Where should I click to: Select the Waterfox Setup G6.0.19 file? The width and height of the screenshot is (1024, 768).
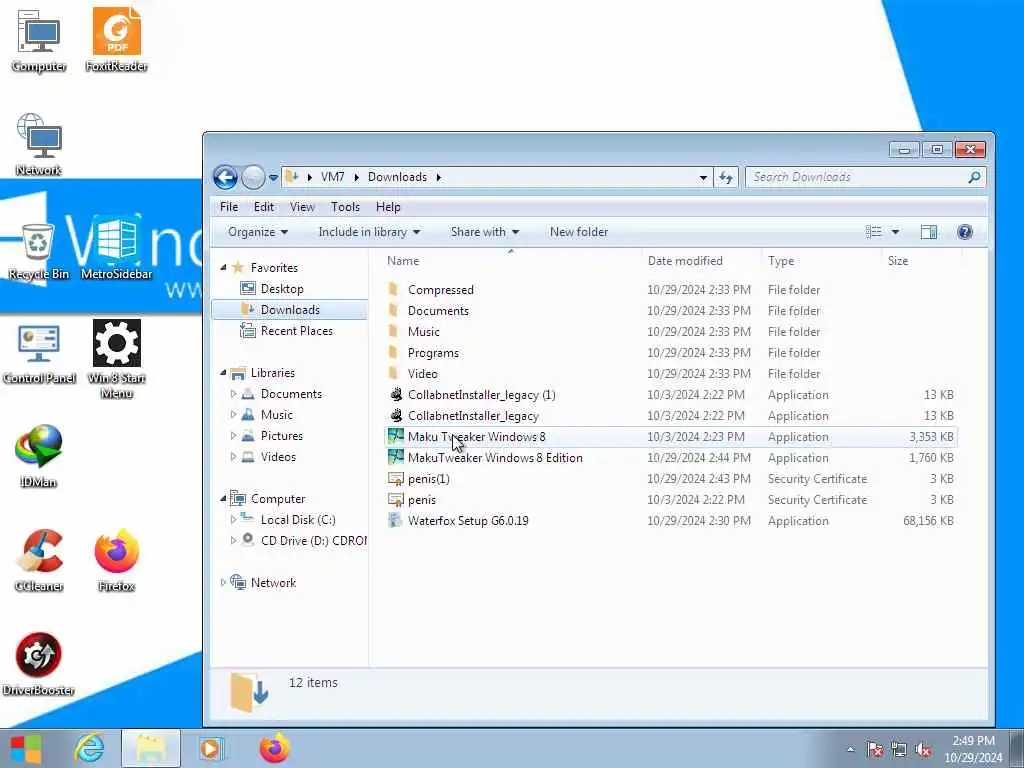point(671,520)
